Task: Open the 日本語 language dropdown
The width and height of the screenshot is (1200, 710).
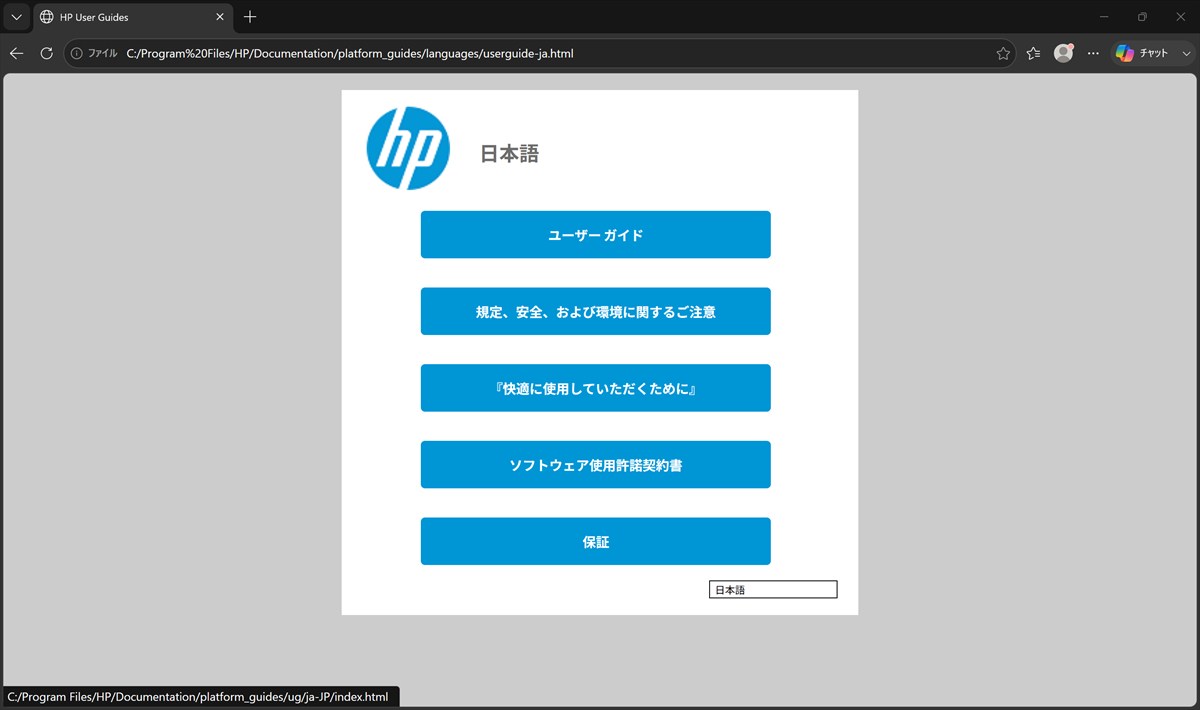Action: tap(773, 590)
